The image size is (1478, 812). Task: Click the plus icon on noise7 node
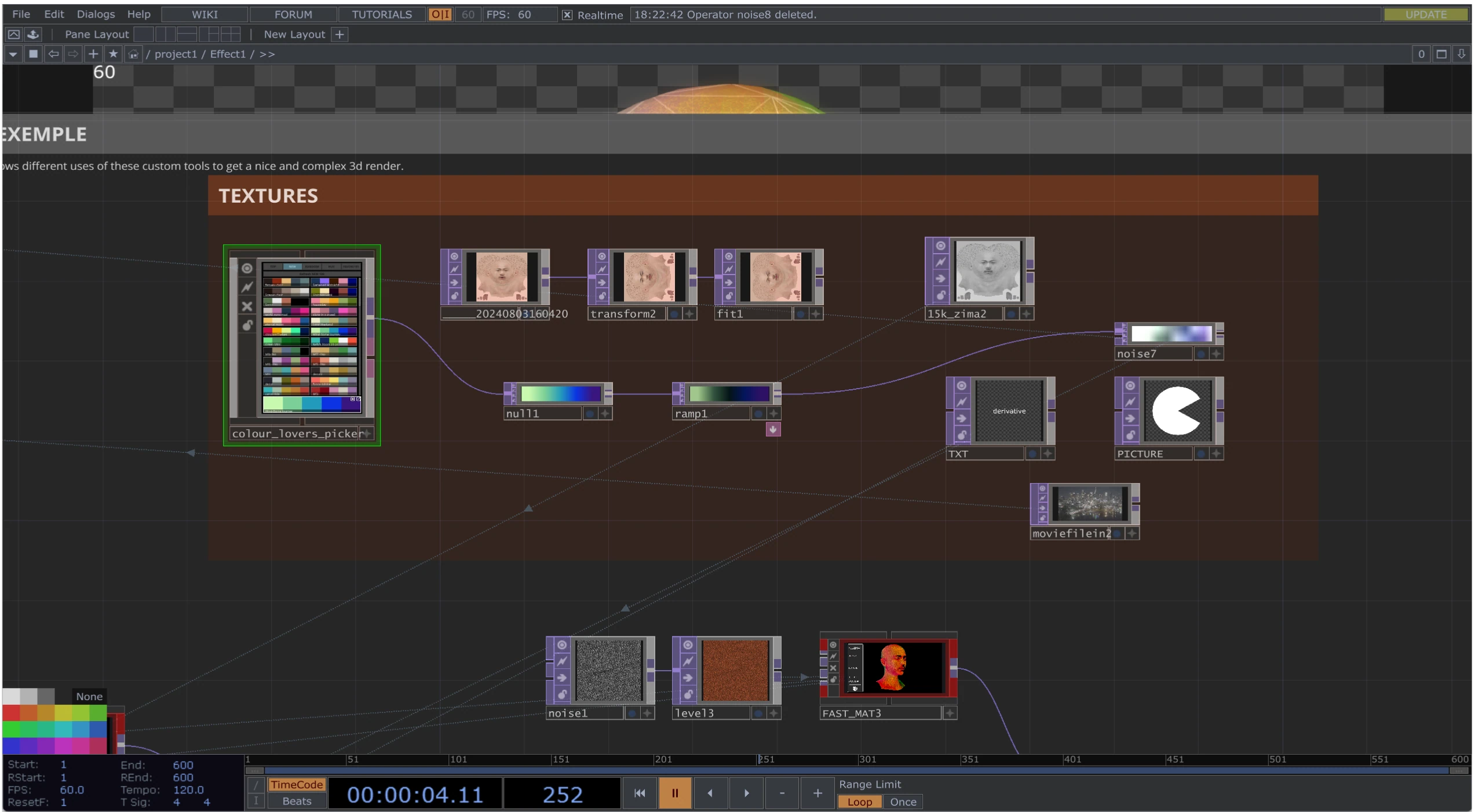pyautogui.click(x=1216, y=353)
